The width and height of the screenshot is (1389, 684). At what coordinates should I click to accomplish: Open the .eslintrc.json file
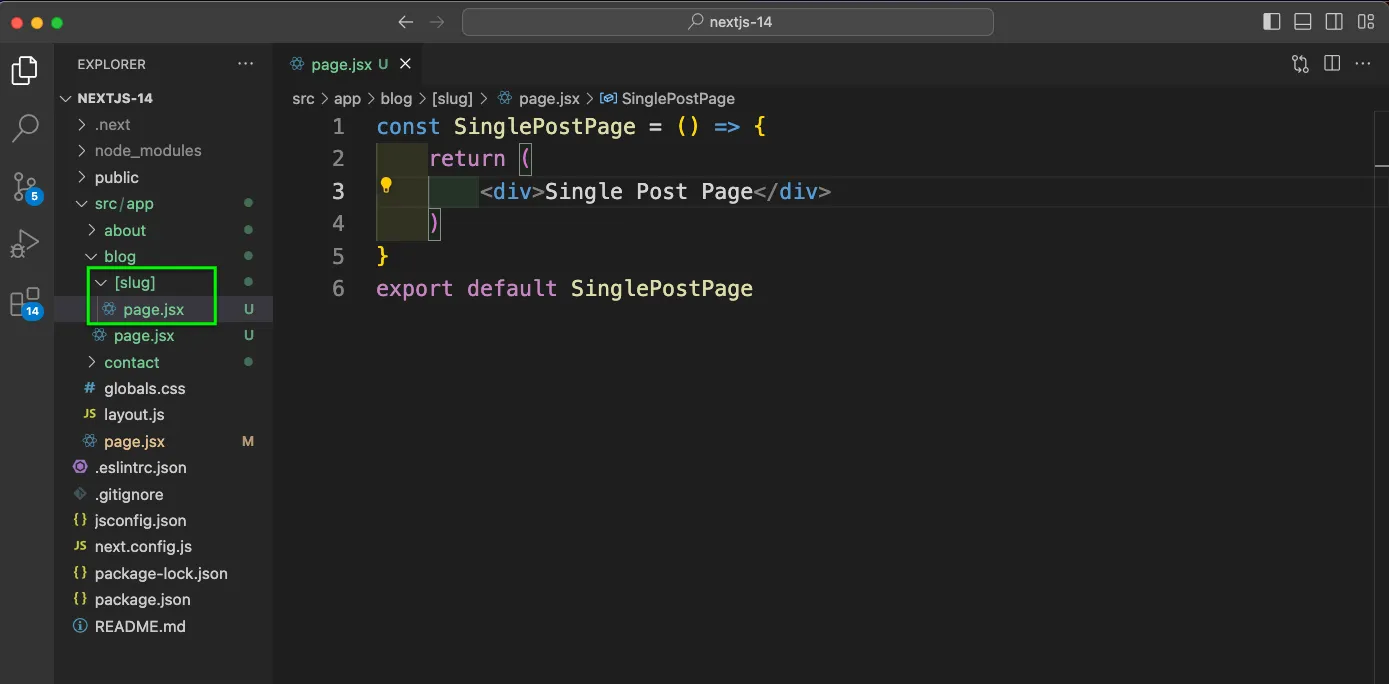pos(164,467)
